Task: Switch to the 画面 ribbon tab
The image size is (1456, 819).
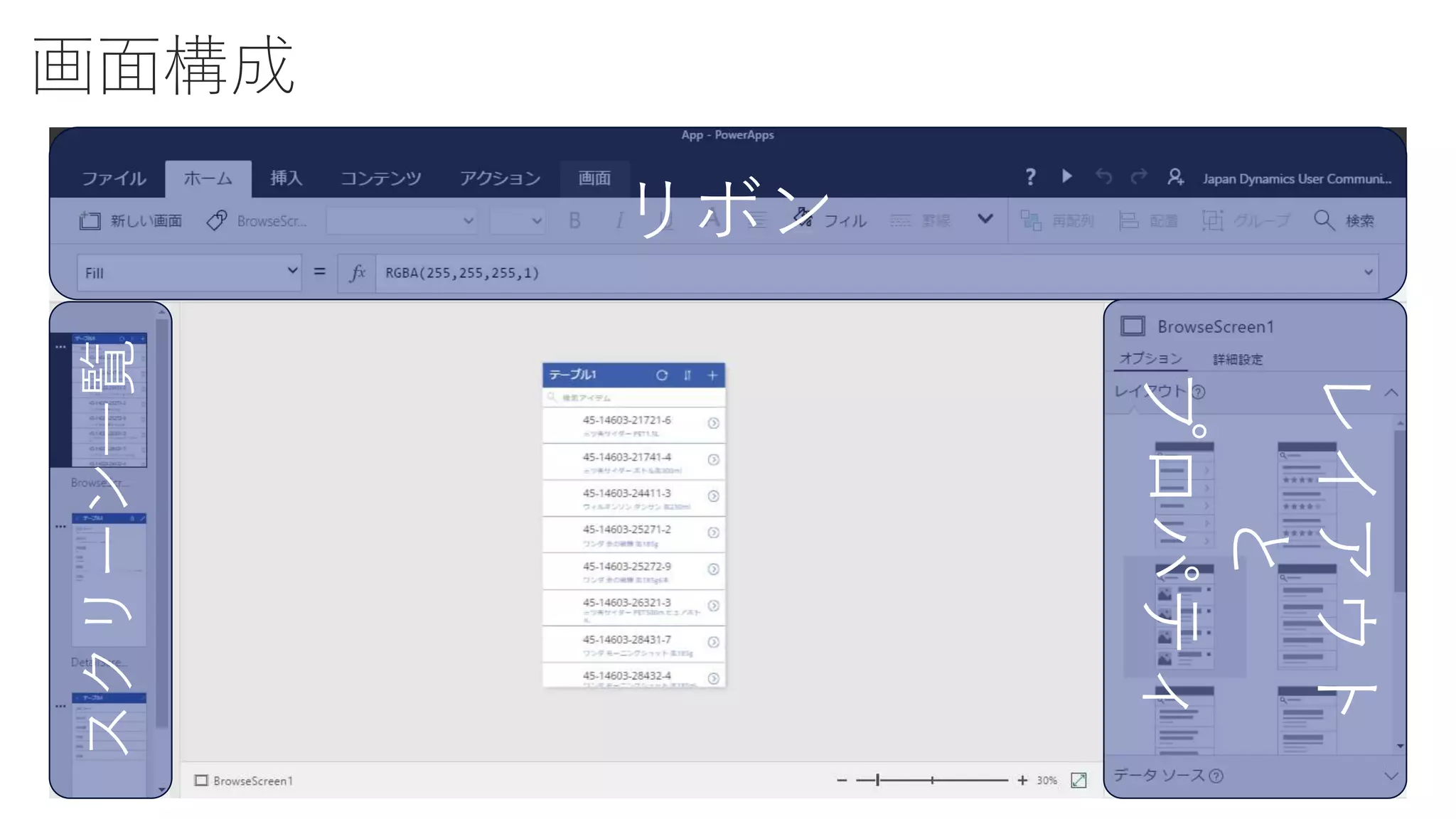Action: (594, 178)
